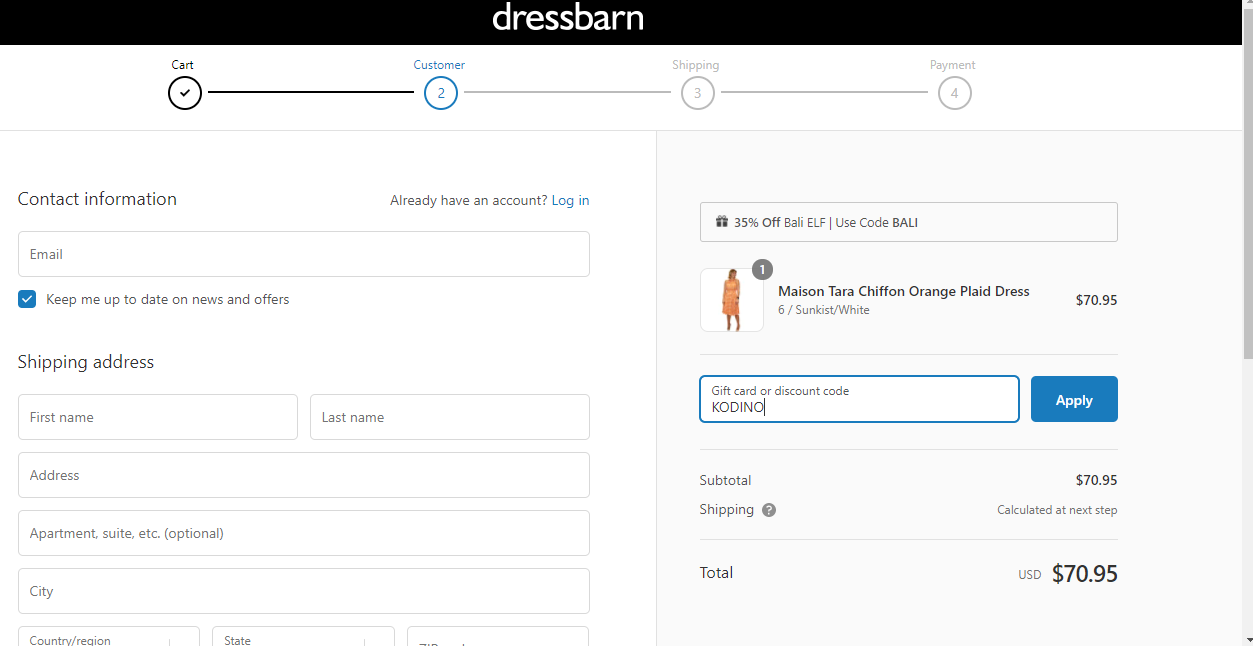
Task: Click the 35% Off Bali ELF promo banner
Action: (x=909, y=222)
